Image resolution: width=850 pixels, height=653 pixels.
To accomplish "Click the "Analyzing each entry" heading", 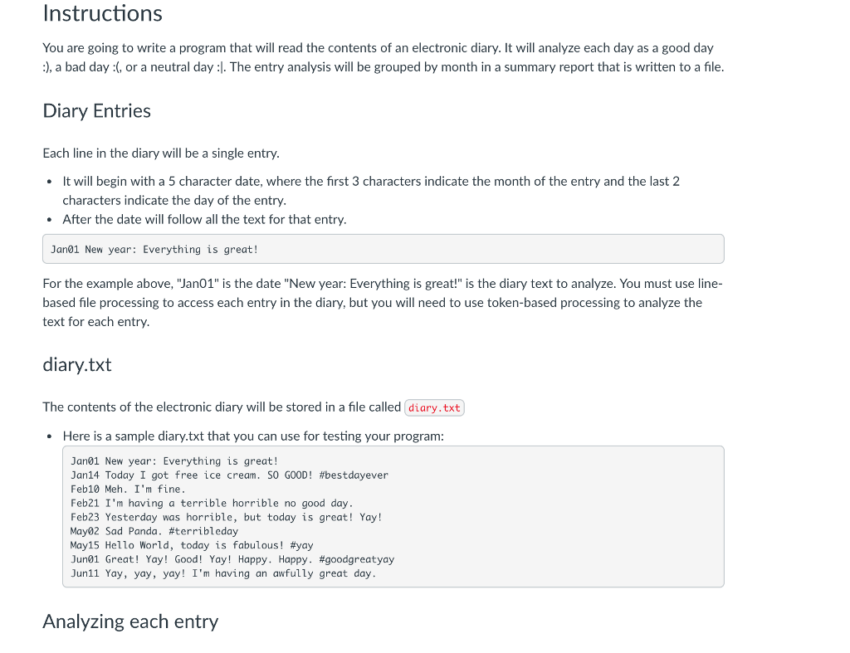I will (x=130, y=621).
